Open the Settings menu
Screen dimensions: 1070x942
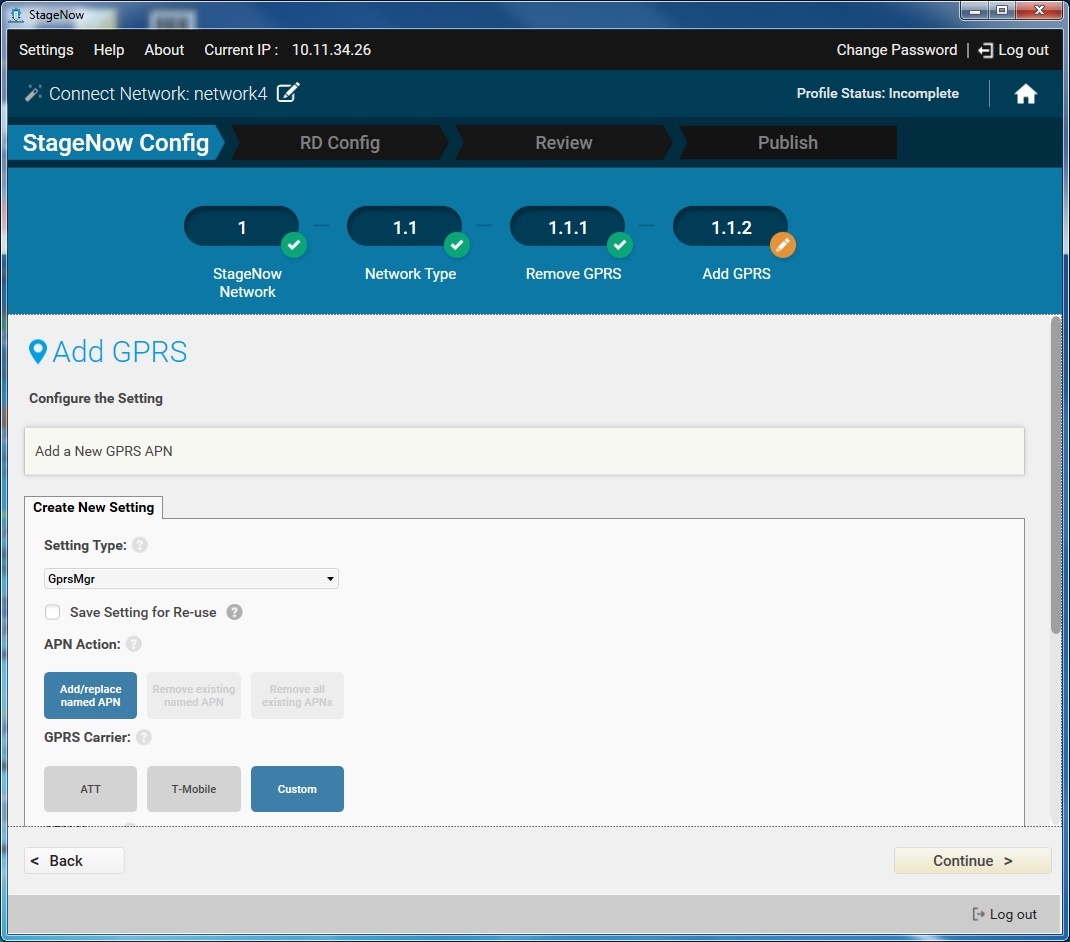tap(46, 50)
